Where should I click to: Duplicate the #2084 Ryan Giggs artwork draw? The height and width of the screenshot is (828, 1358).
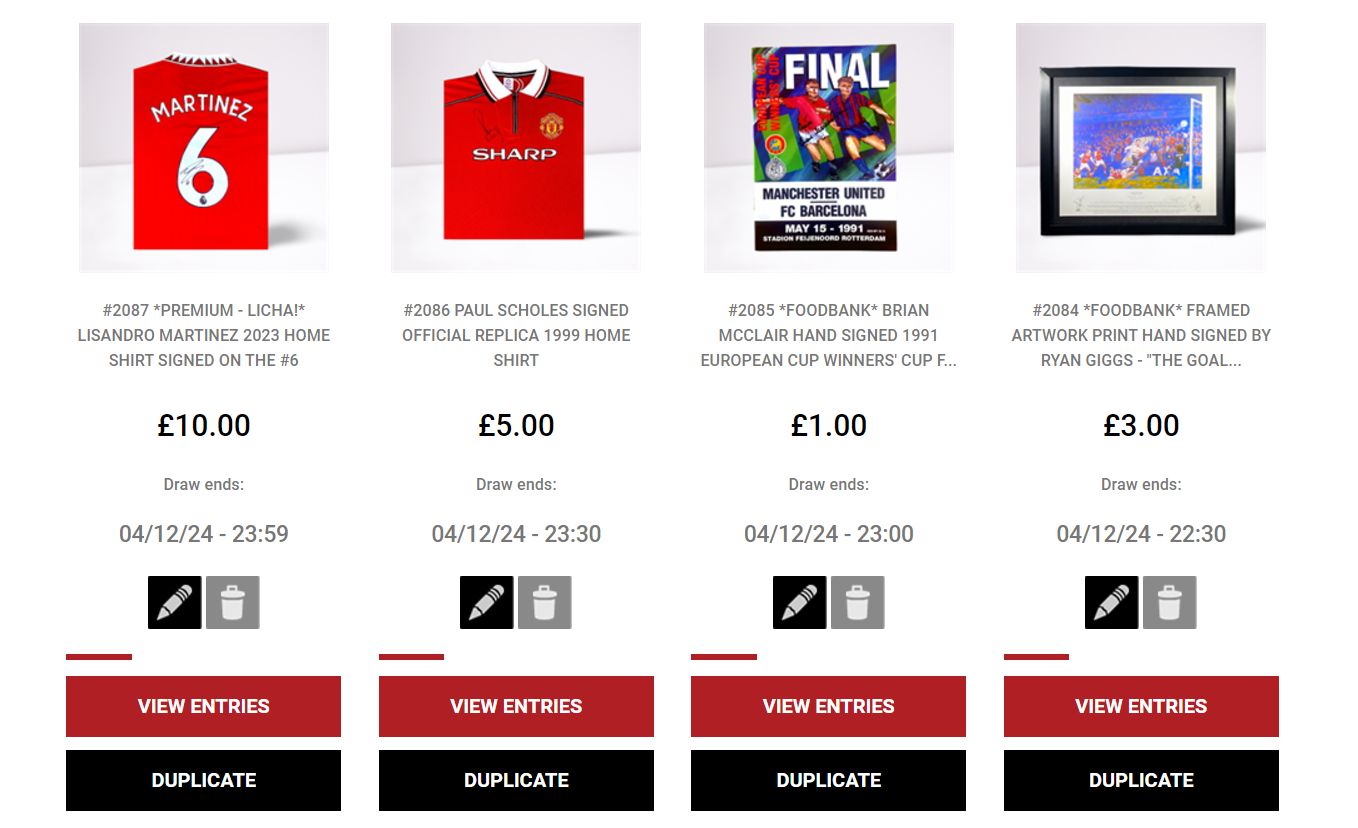1141,780
